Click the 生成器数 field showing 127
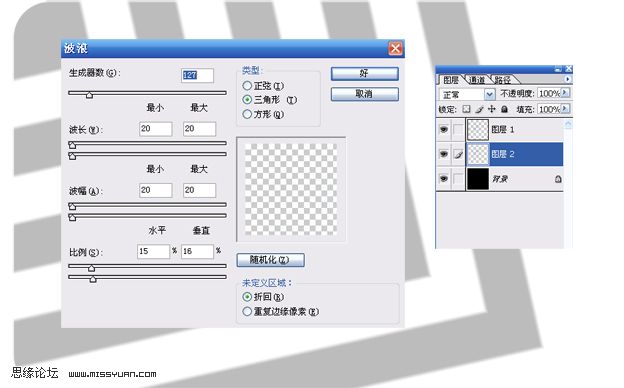Image resolution: width=624 pixels, height=388 pixels. 197,75
